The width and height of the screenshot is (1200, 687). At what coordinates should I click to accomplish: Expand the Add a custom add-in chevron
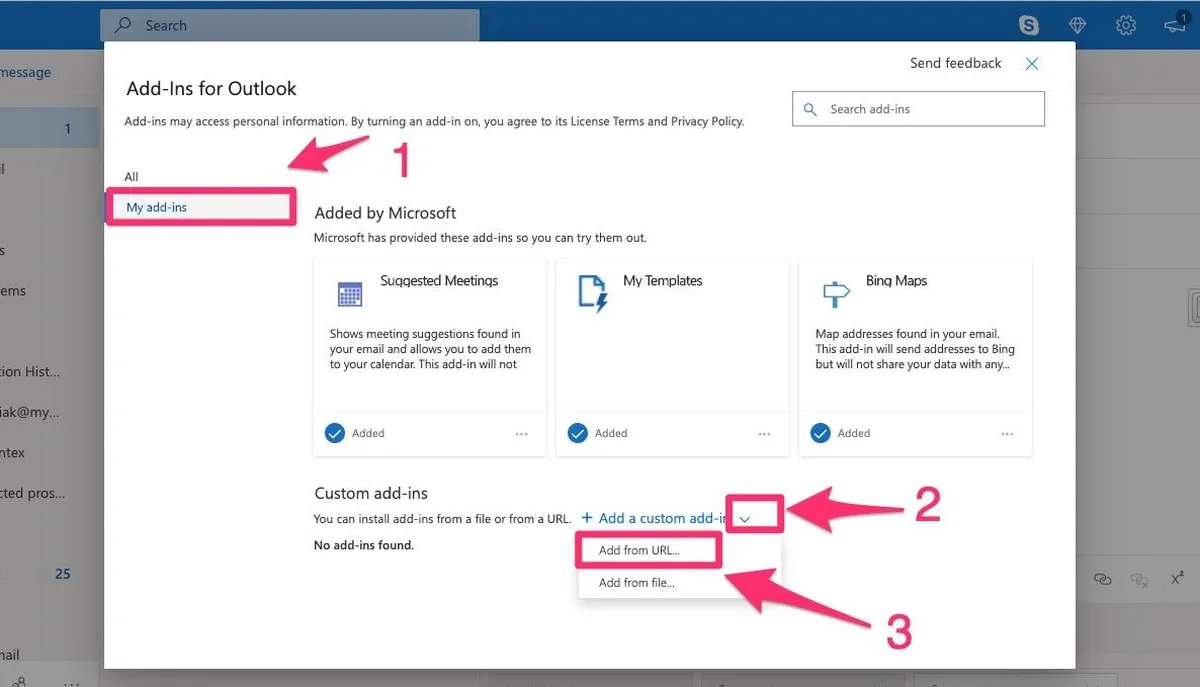point(745,518)
